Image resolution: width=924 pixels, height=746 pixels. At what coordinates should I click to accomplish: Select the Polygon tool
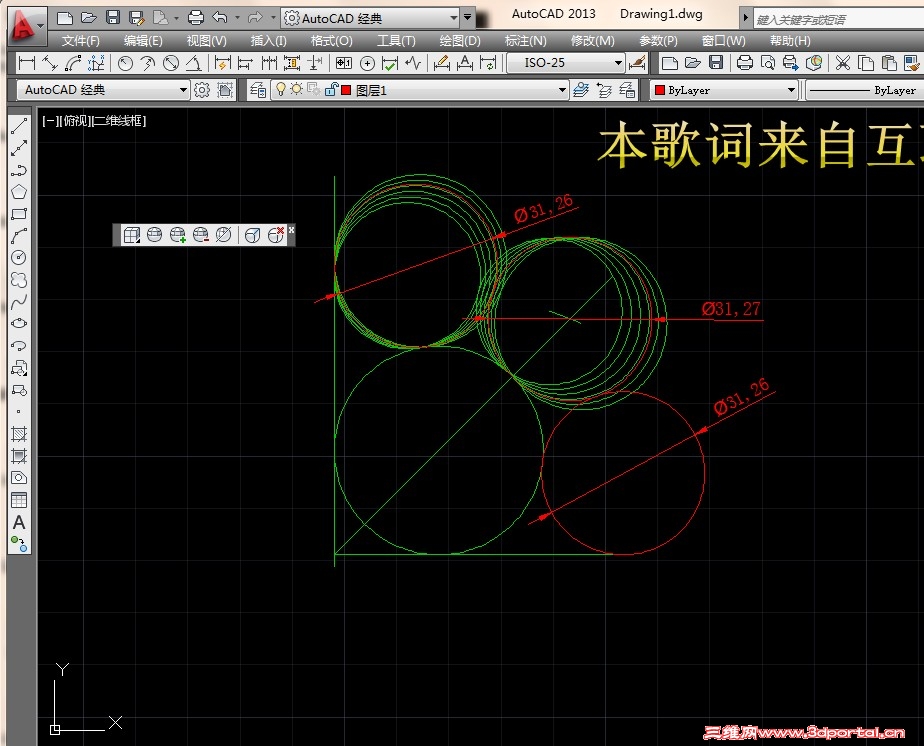click(x=19, y=192)
